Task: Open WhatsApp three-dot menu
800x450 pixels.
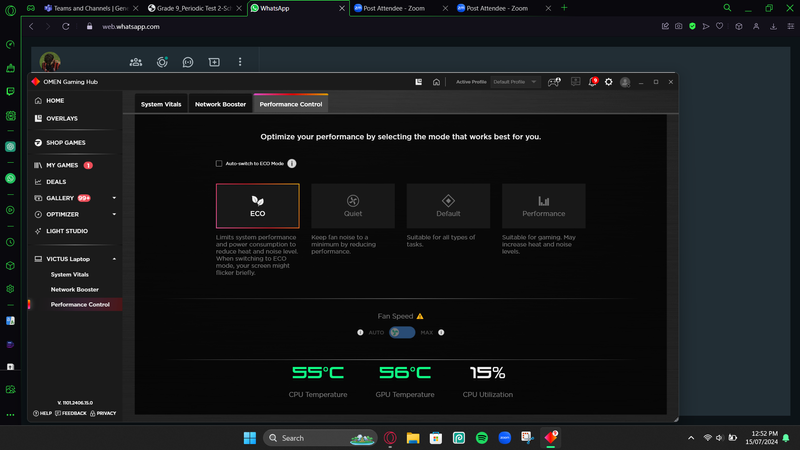Action: click(x=240, y=62)
